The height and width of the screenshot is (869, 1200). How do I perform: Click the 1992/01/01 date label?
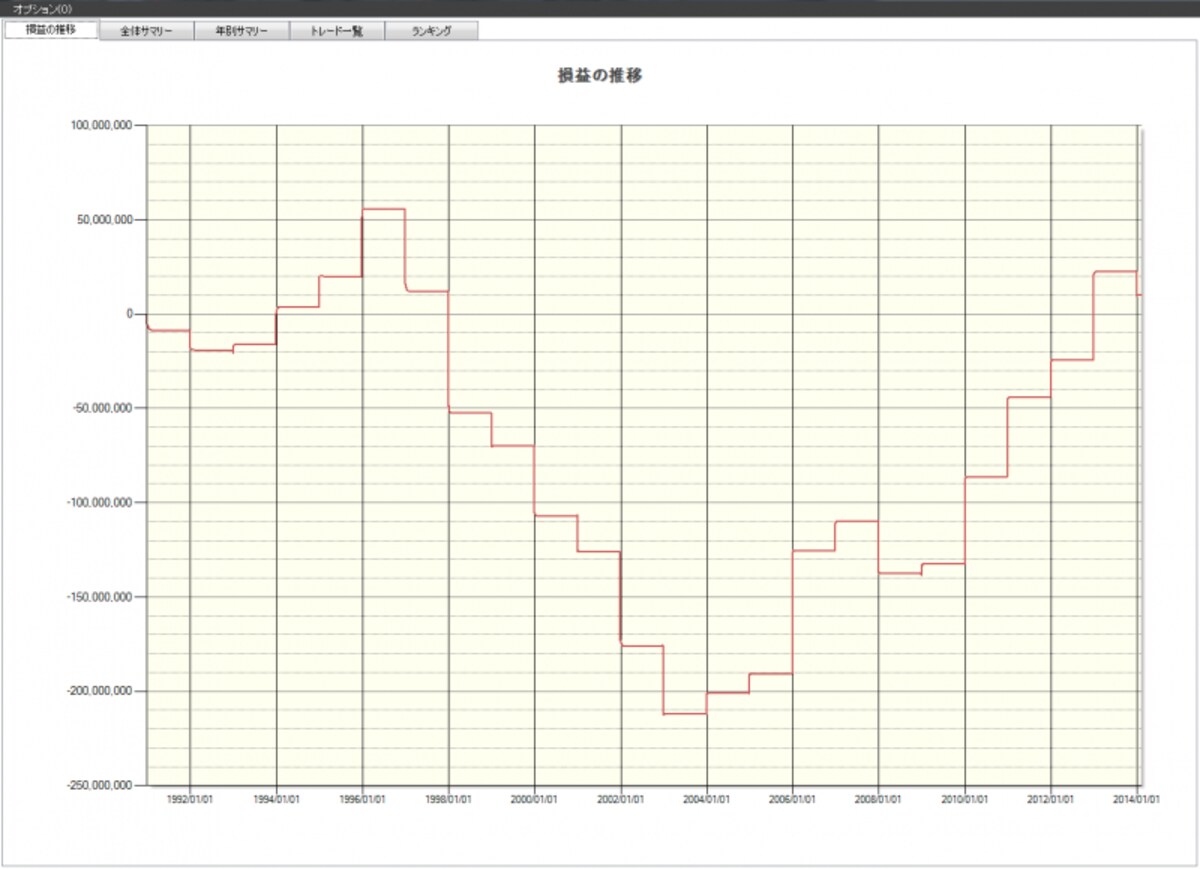click(x=190, y=800)
